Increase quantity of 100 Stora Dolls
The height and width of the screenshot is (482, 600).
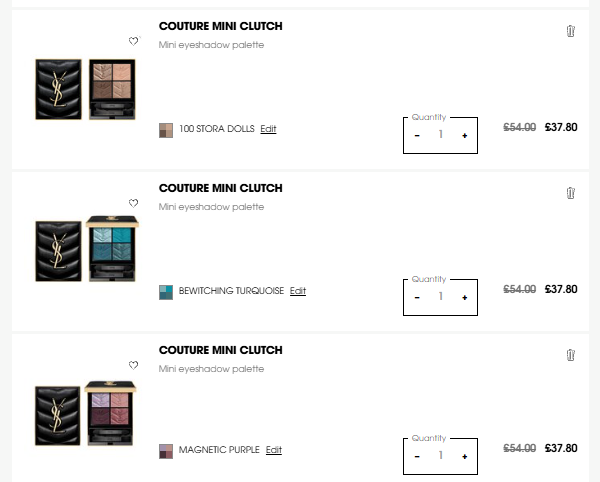465,135
